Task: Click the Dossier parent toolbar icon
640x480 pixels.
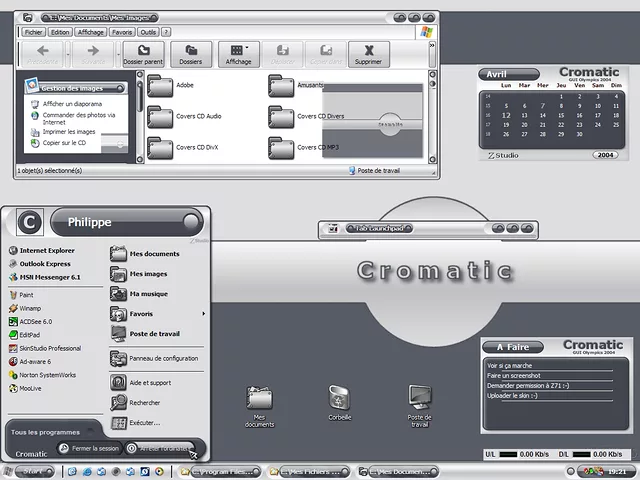Action: coord(143,54)
